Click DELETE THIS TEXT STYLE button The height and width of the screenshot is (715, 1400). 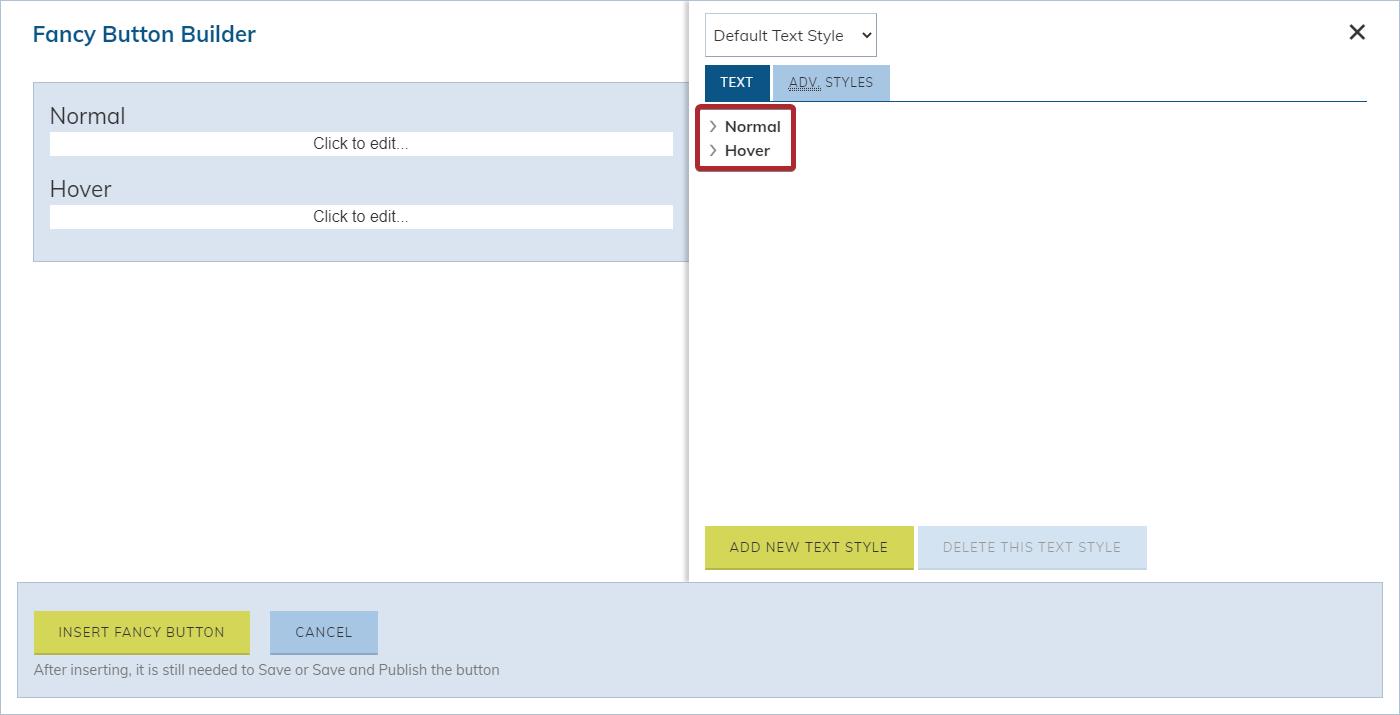[x=1032, y=547]
